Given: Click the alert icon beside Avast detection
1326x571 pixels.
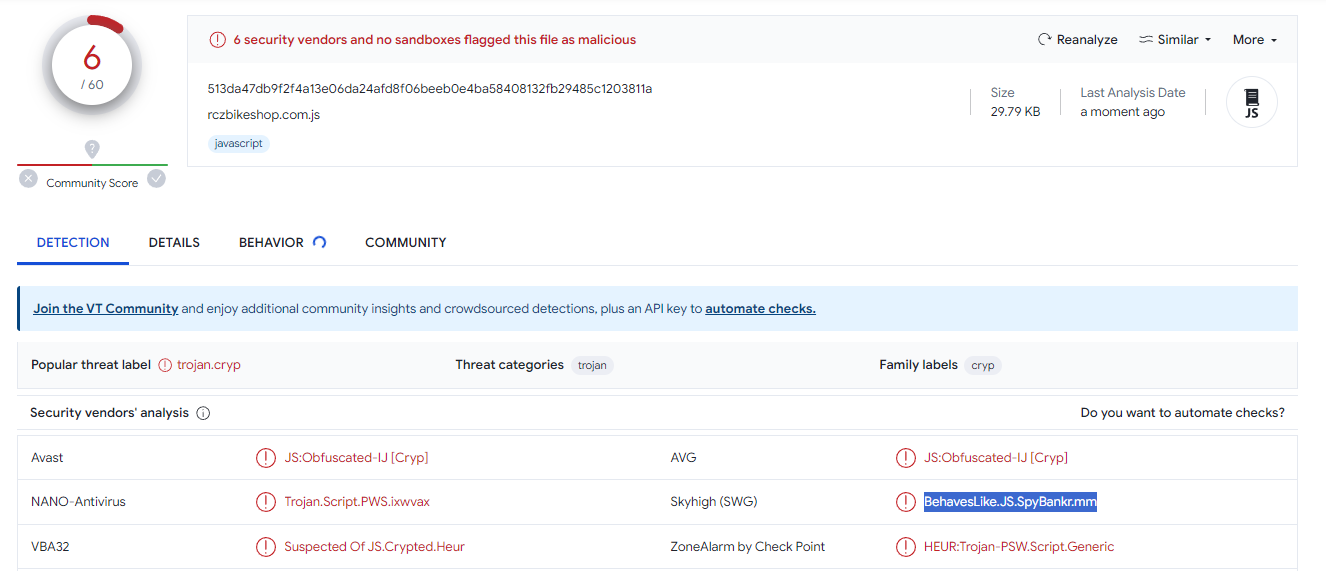Looking at the screenshot, I should pyautogui.click(x=265, y=458).
